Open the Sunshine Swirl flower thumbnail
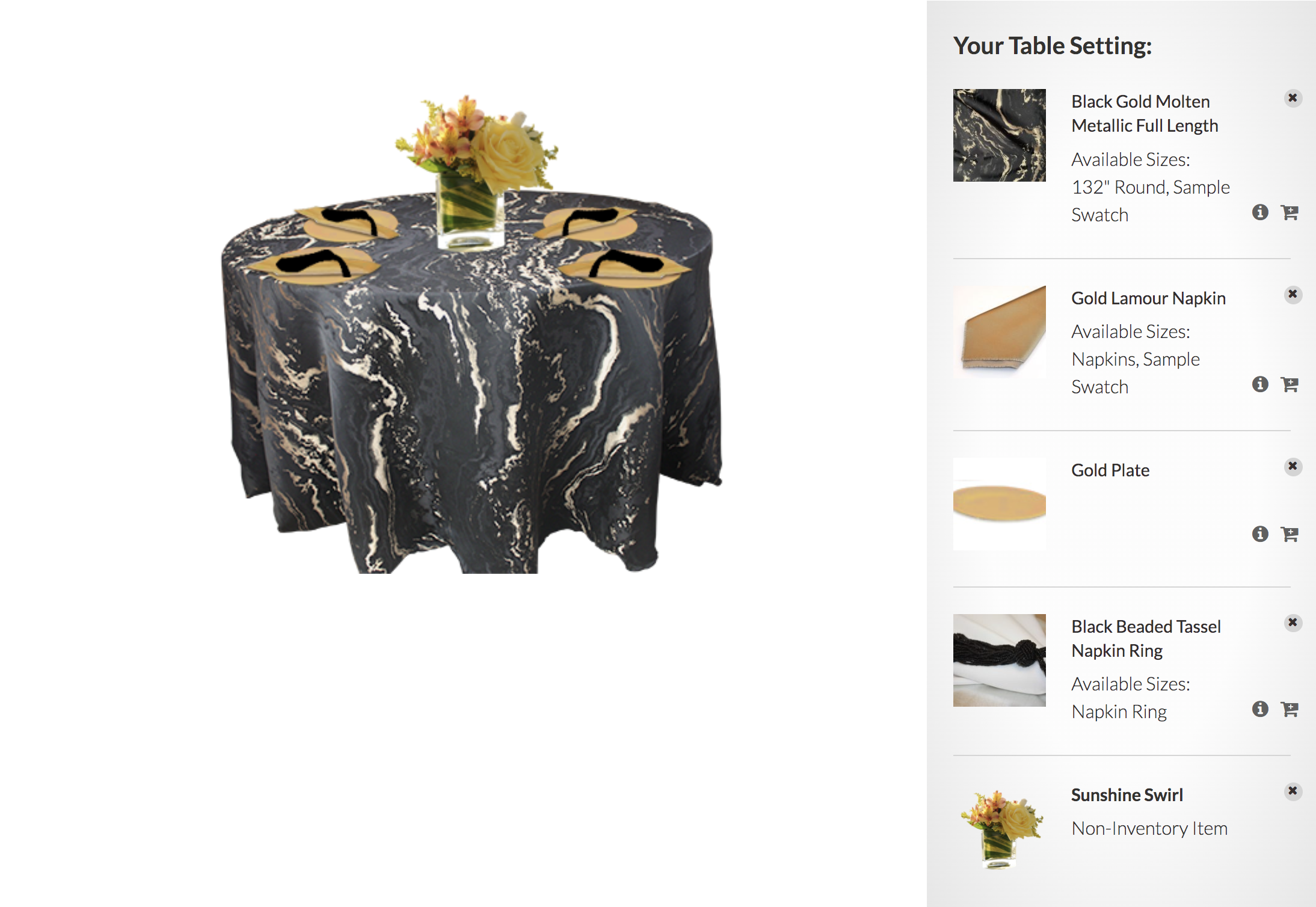Image resolution: width=1316 pixels, height=907 pixels. (x=999, y=829)
